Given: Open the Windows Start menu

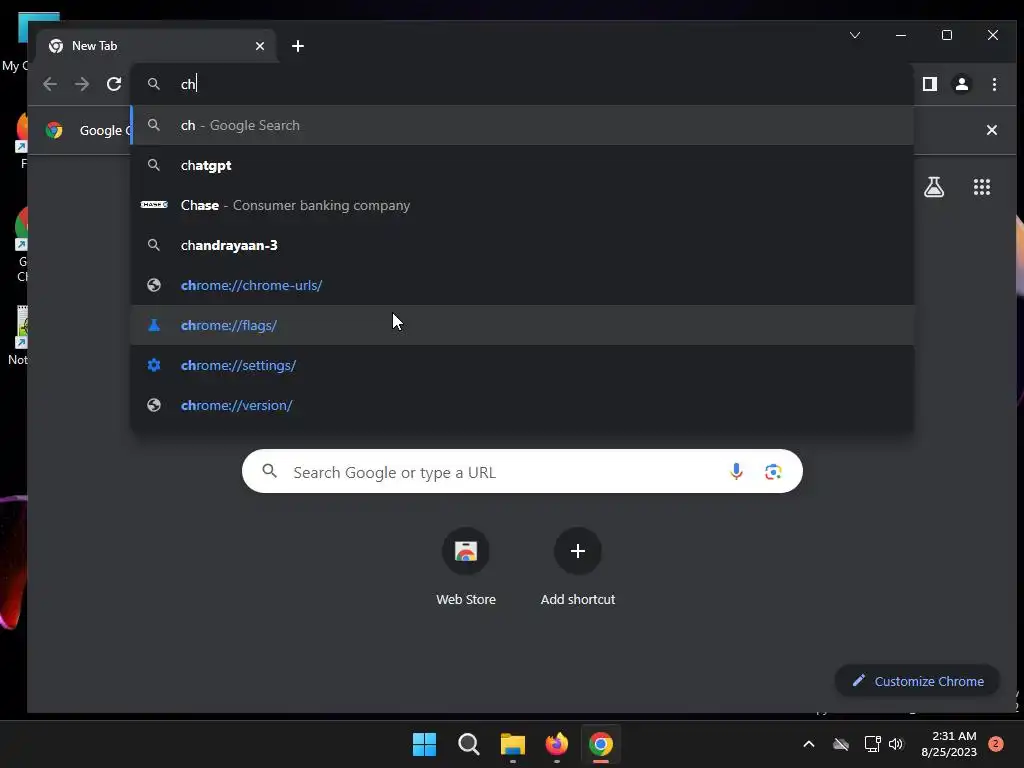Looking at the screenshot, I should (x=424, y=744).
